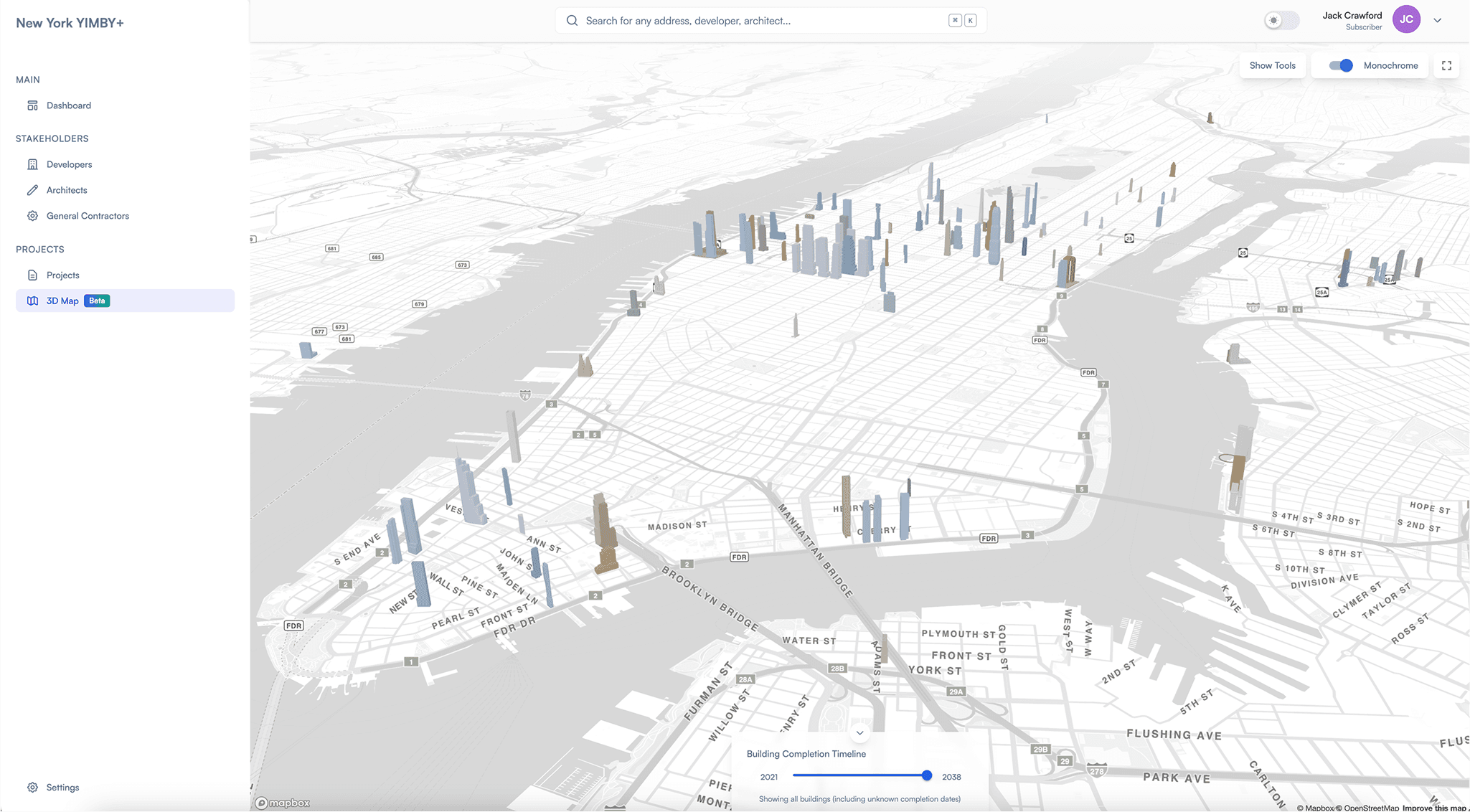The image size is (1470, 812).
Task: Click the search magnifier icon
Action: [x=572, y=21]
